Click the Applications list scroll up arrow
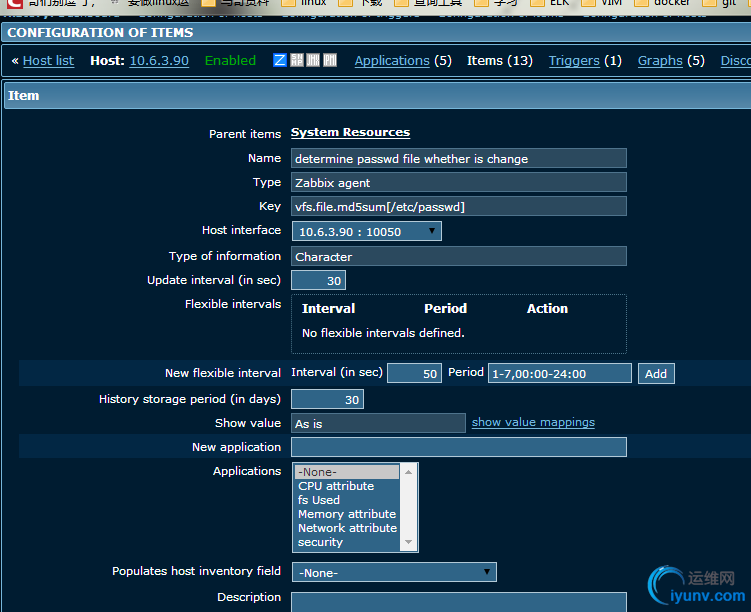Viewport: 751px width, 612px height. tap(408, 472)
